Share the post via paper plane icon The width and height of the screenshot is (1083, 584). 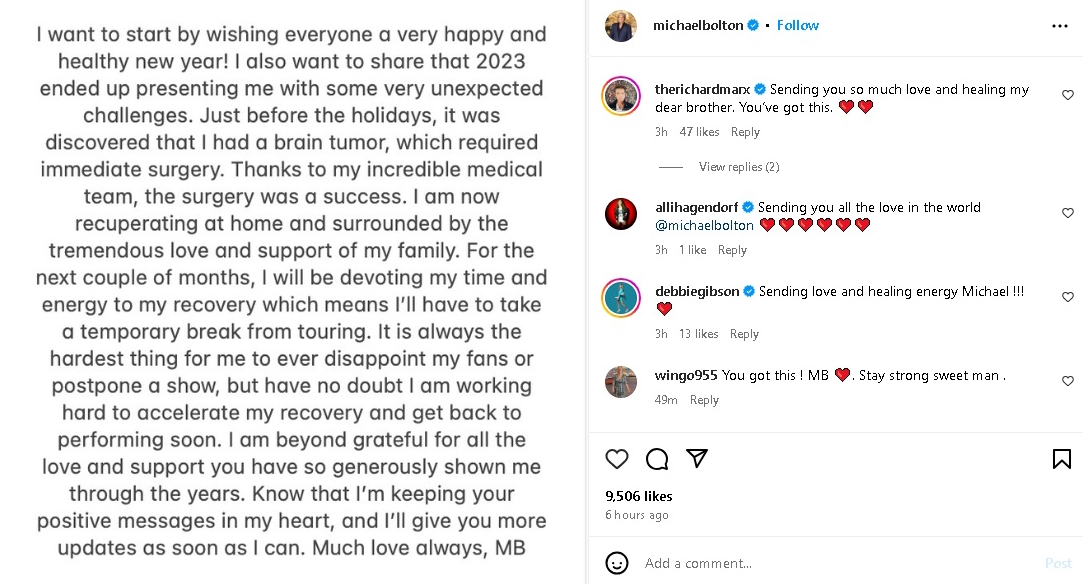(697, 459)
